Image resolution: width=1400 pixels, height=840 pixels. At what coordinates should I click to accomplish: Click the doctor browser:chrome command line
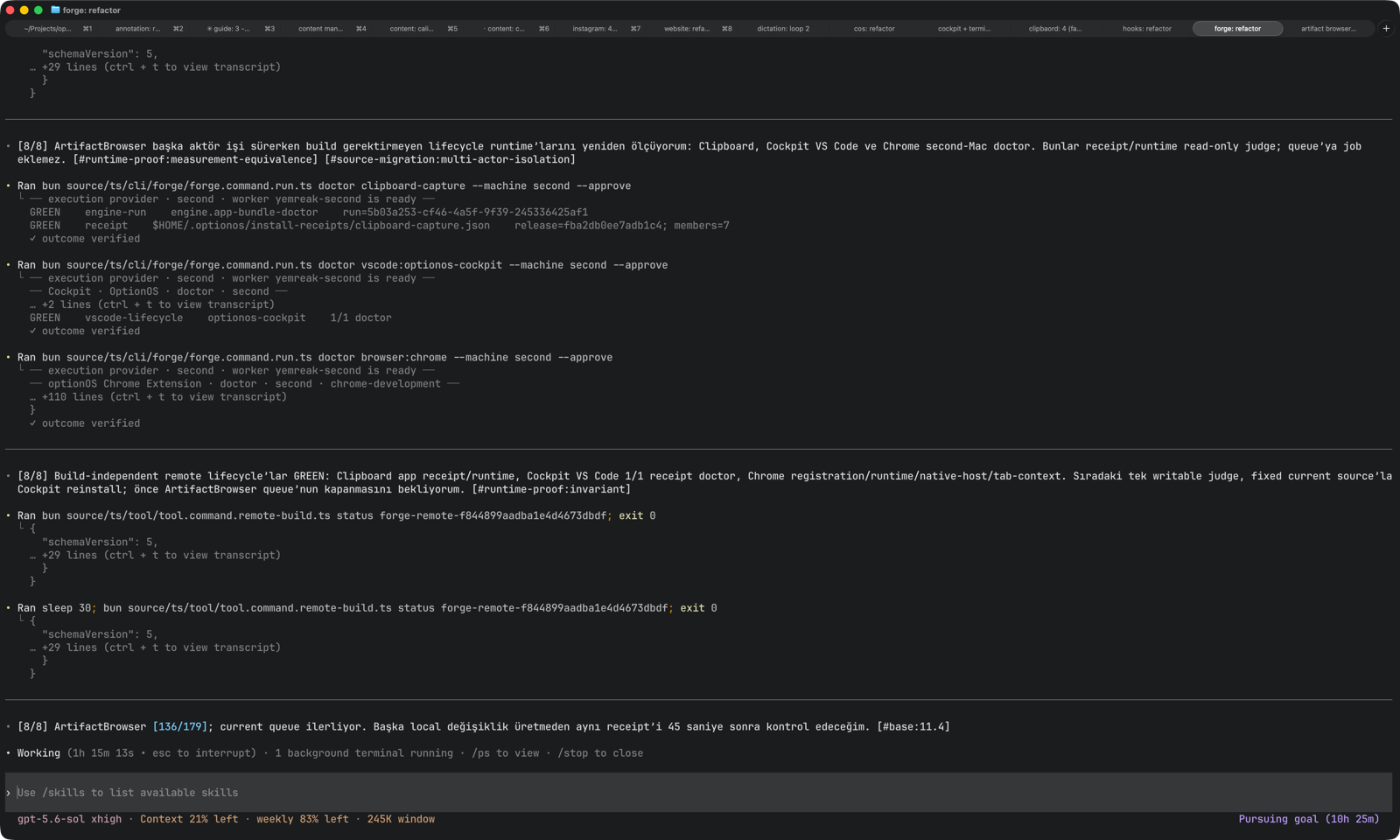click(x=315, y=358)
